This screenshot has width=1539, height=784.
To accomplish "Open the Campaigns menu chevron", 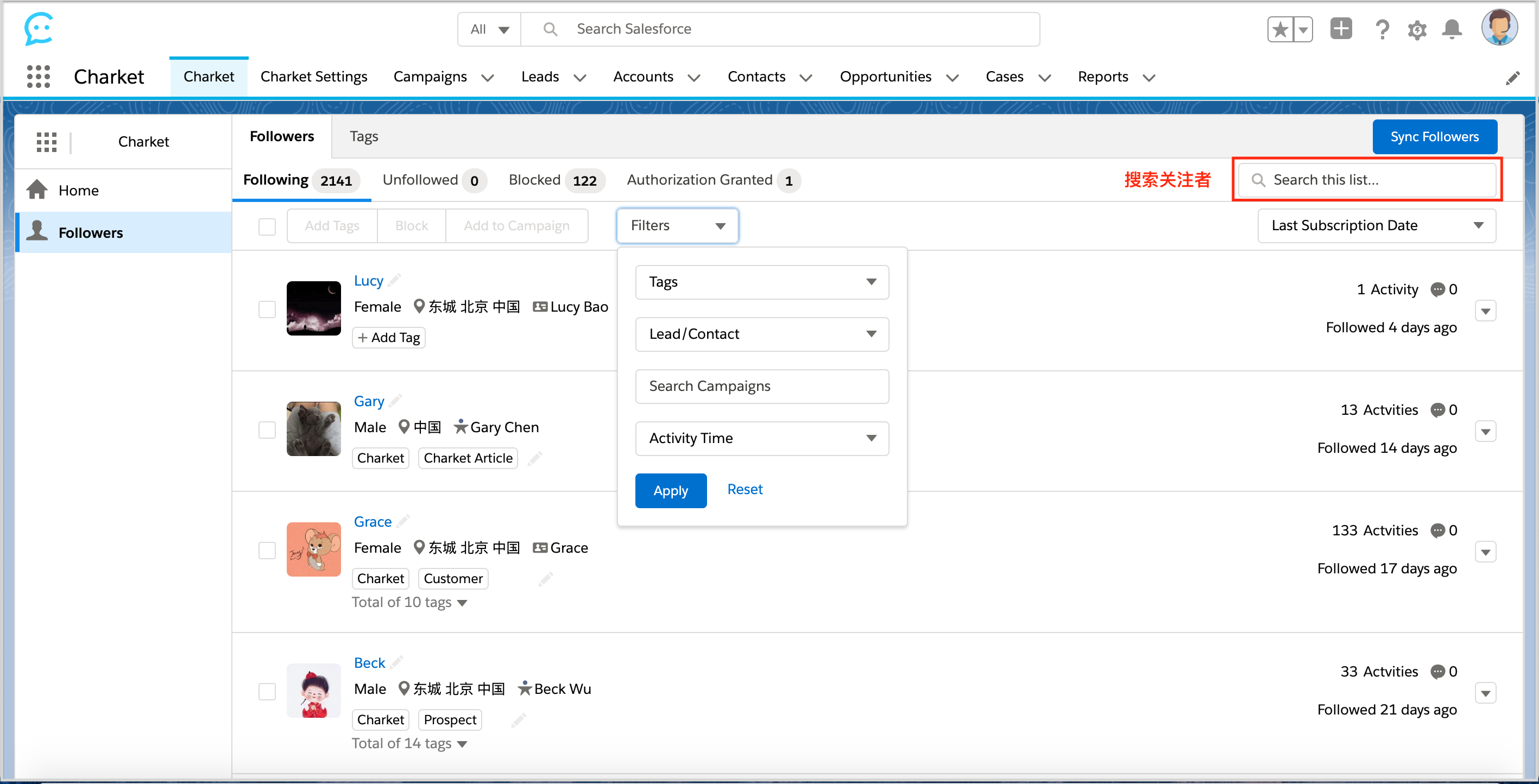I will pos(488,78).
